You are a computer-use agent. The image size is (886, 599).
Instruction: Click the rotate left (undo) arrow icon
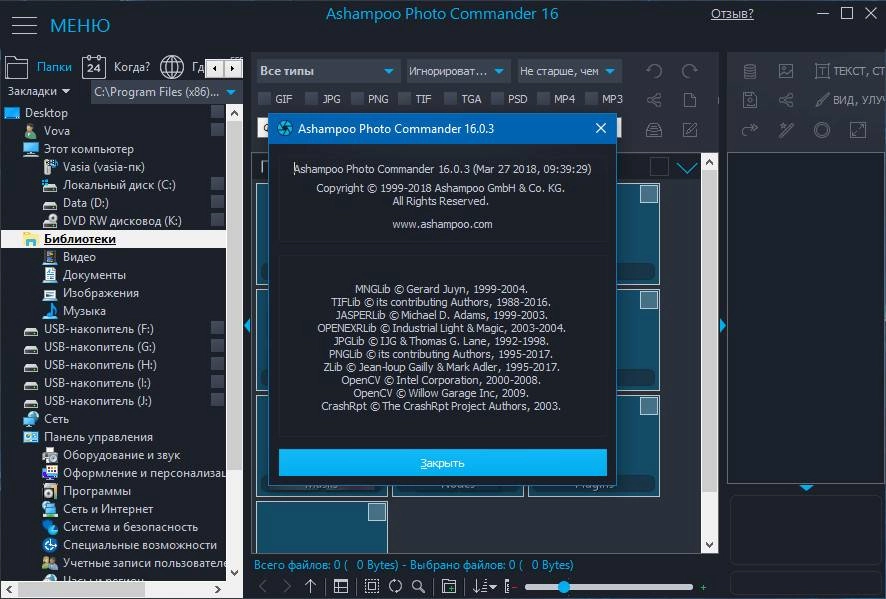click(654, 71)
